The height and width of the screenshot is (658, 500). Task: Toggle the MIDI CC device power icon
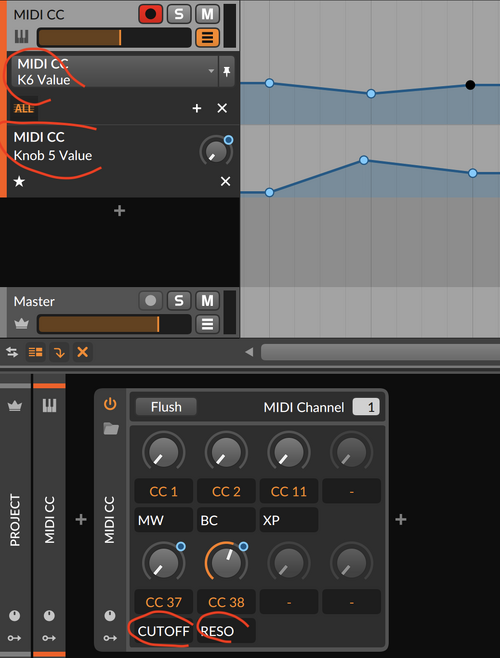click(x=110, y=404)
